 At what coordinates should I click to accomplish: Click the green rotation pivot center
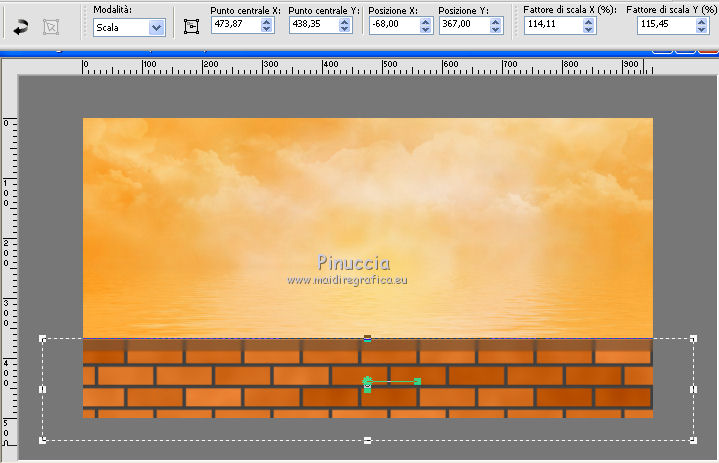(x=367, y=381)
